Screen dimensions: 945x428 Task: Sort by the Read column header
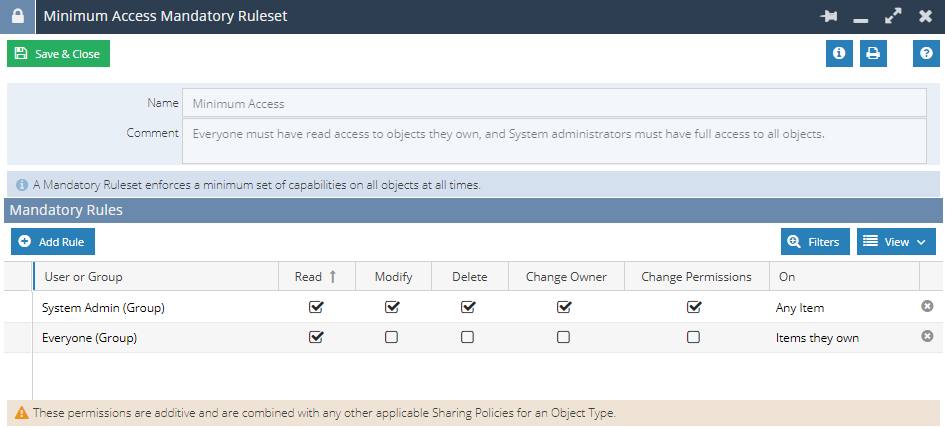(316, 277)
